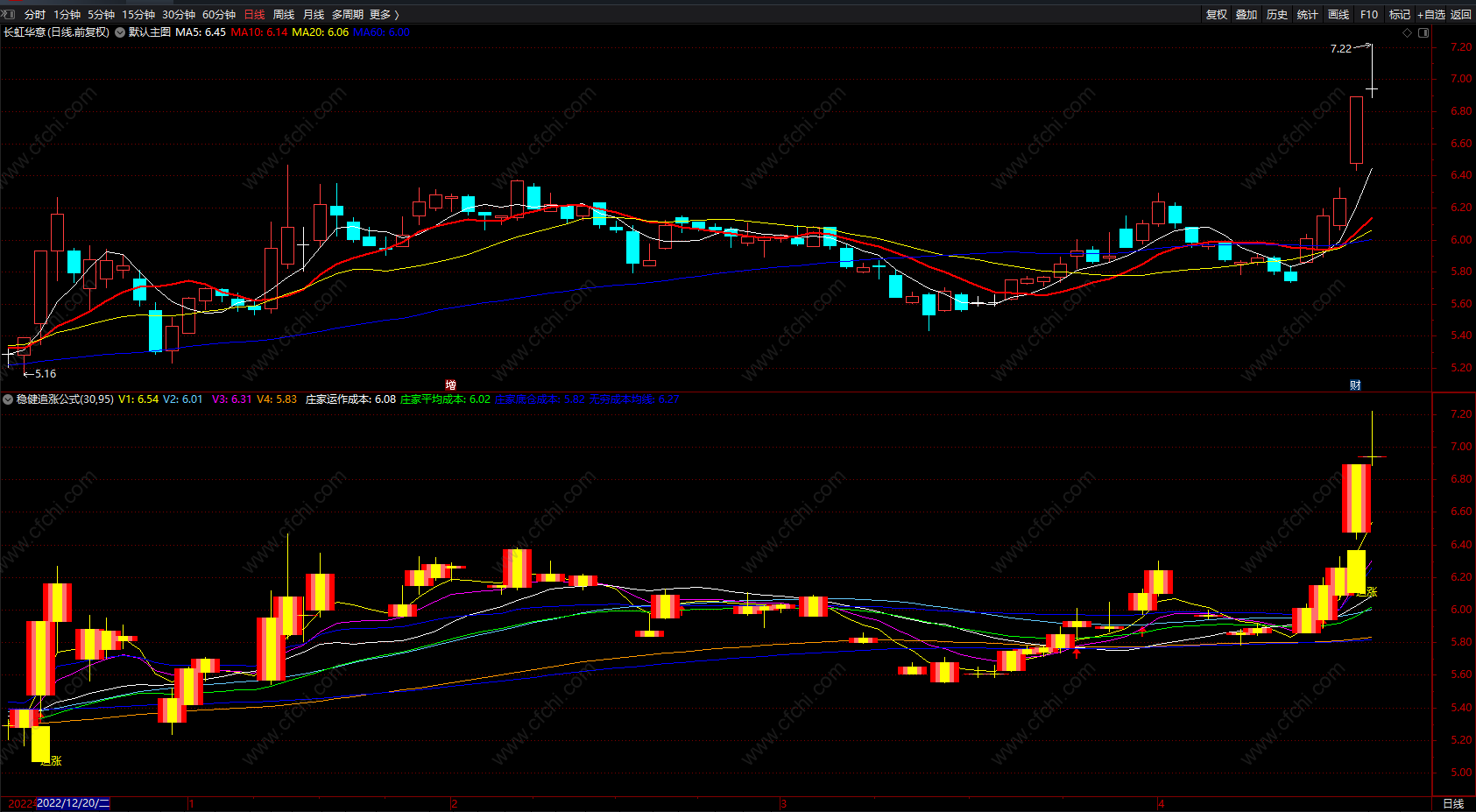This screenshot has width=1476, height=812.
Task: Open F10 company info
Action: tap(1369, 15)
